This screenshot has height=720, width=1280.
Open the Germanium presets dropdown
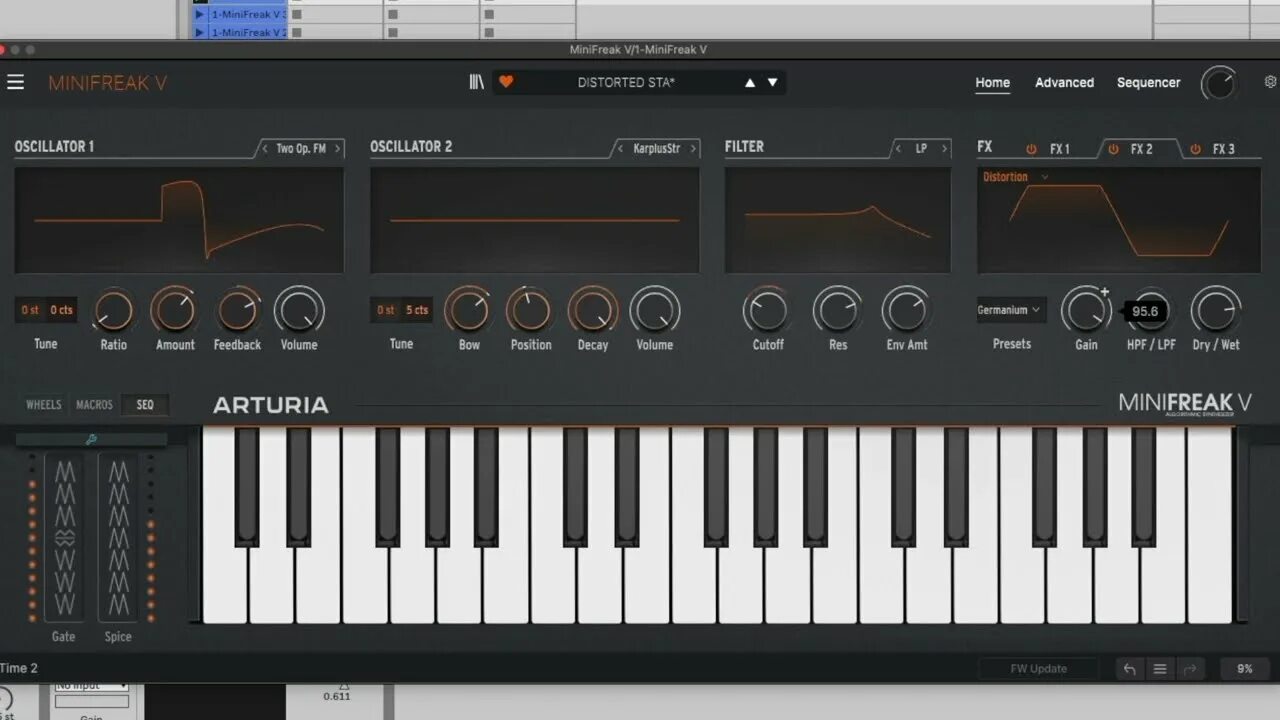tap(1011, 310)
